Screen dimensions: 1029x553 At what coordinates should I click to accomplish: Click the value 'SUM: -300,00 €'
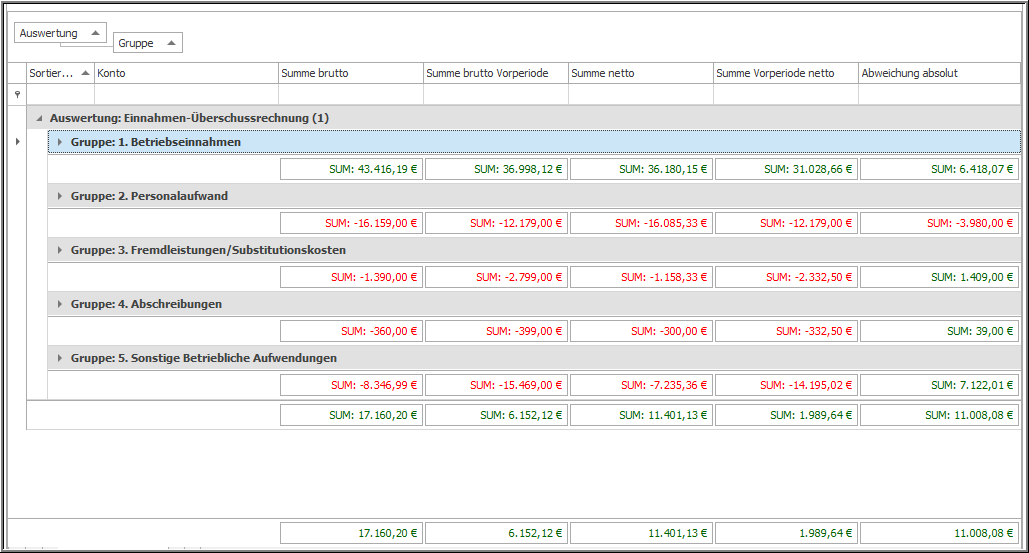click(x=669, y=331)
